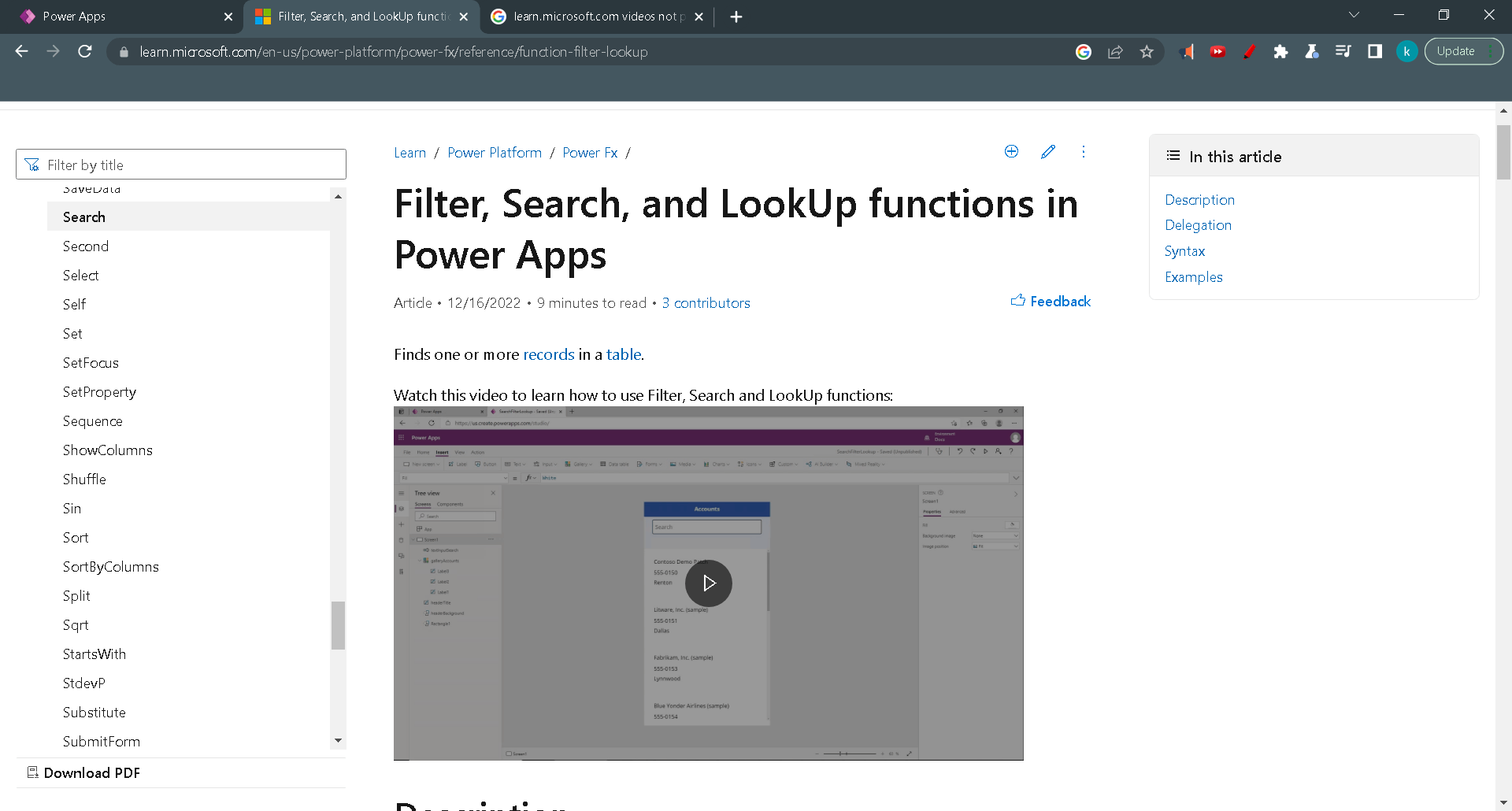Click Download PDF
The height and width of the screenshot is (811, 1512).
pyautogui.click(x=83, y=772)
